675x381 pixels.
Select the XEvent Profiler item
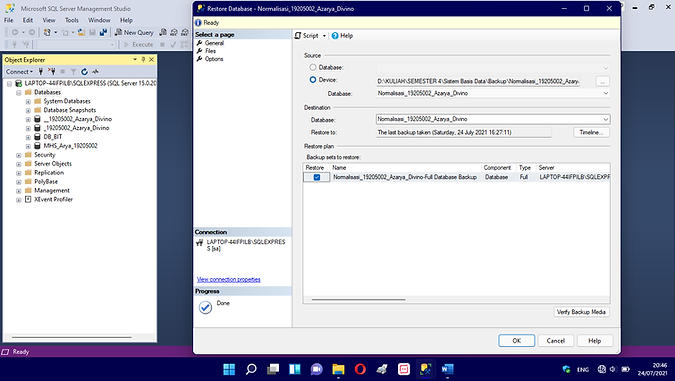click(53, 199)
